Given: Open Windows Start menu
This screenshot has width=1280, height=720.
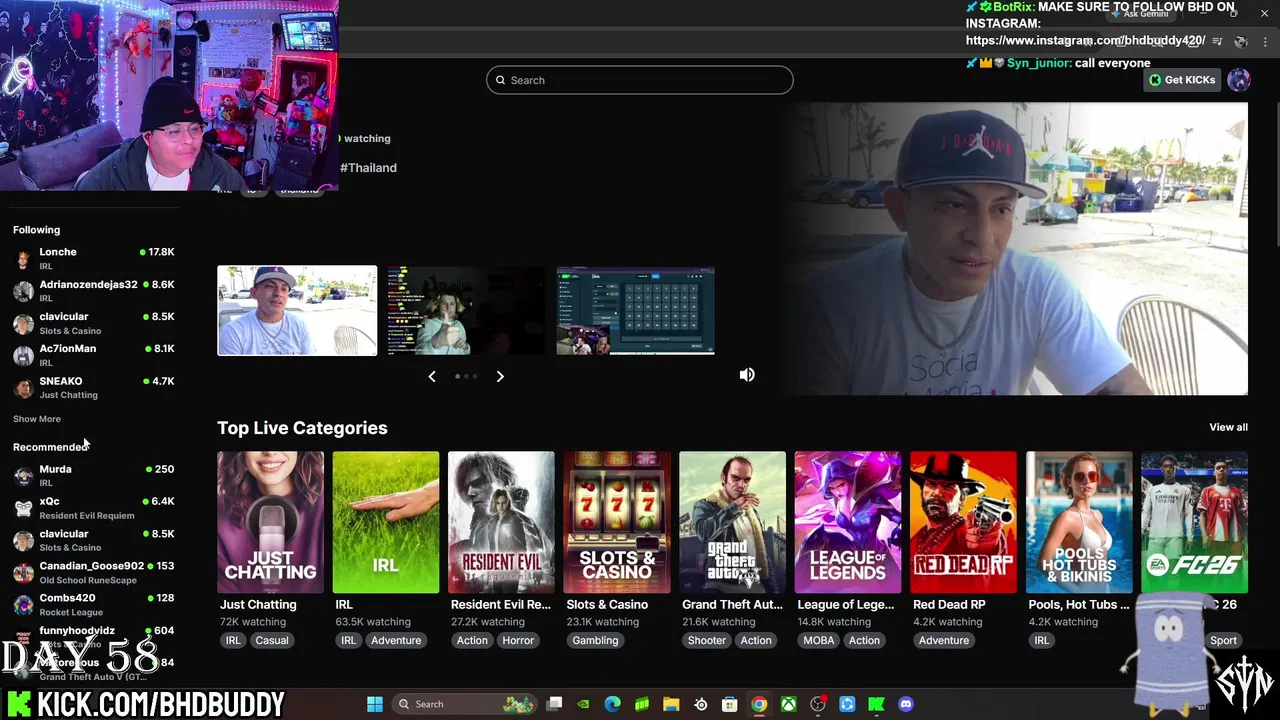Looking at the screenshot, I should click(x=375, y=704).
